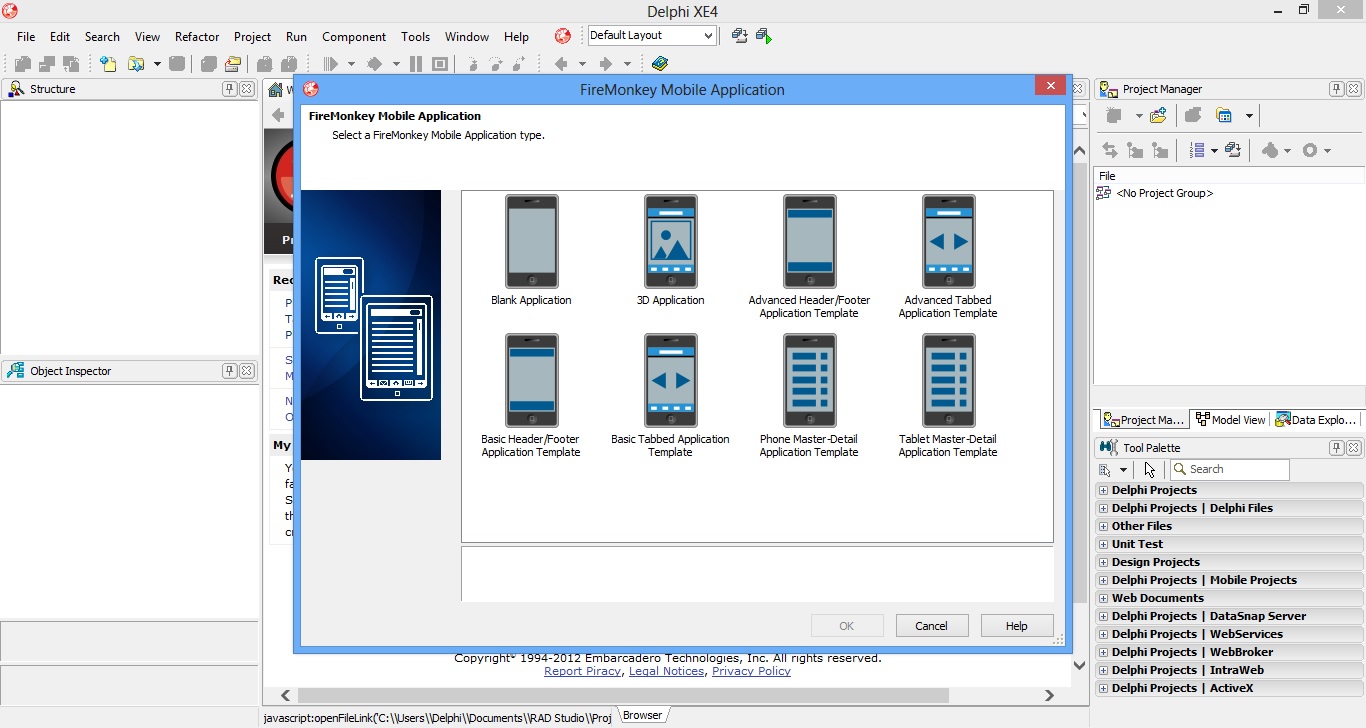Close the Object Inspector panel
Image resolution: width=1366 pixels, height=728 pixels.
246,371
